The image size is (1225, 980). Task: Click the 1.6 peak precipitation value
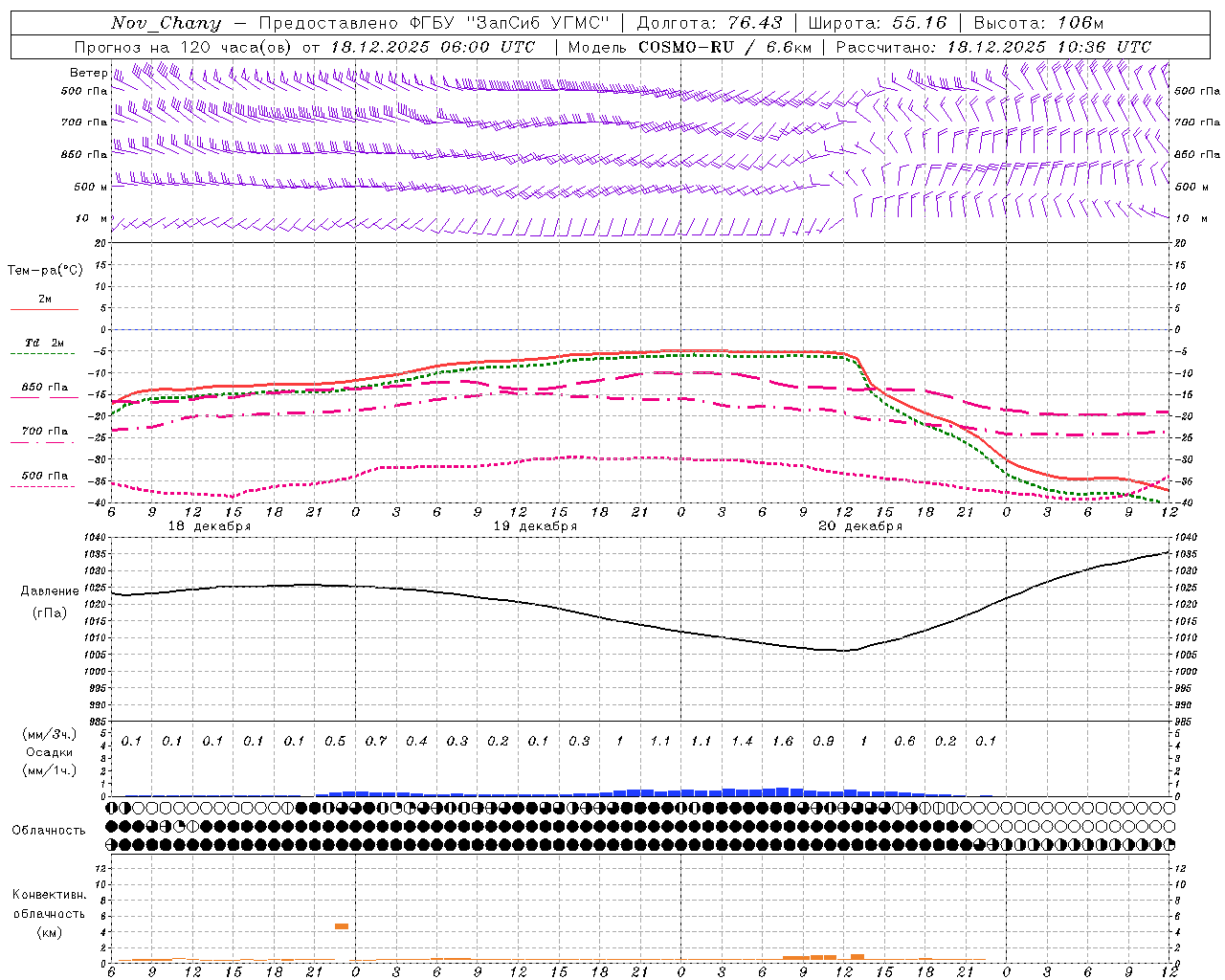click(783, 742)
